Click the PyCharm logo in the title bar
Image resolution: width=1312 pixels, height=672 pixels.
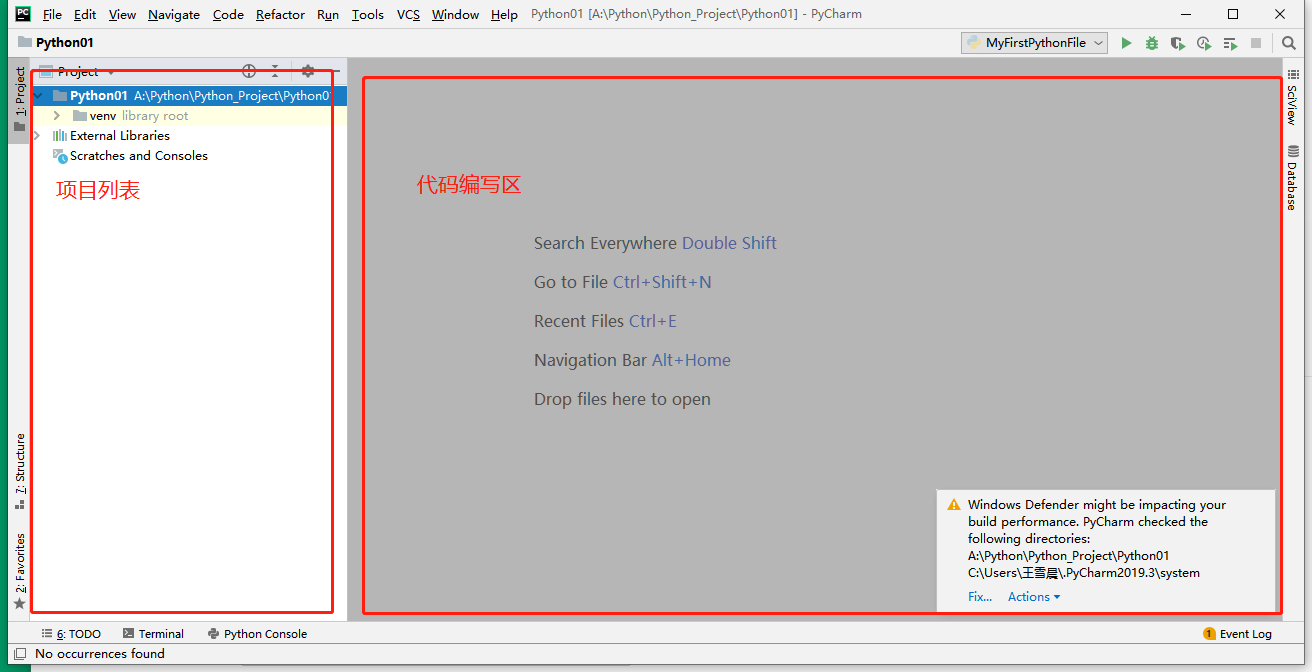(22, 14)
